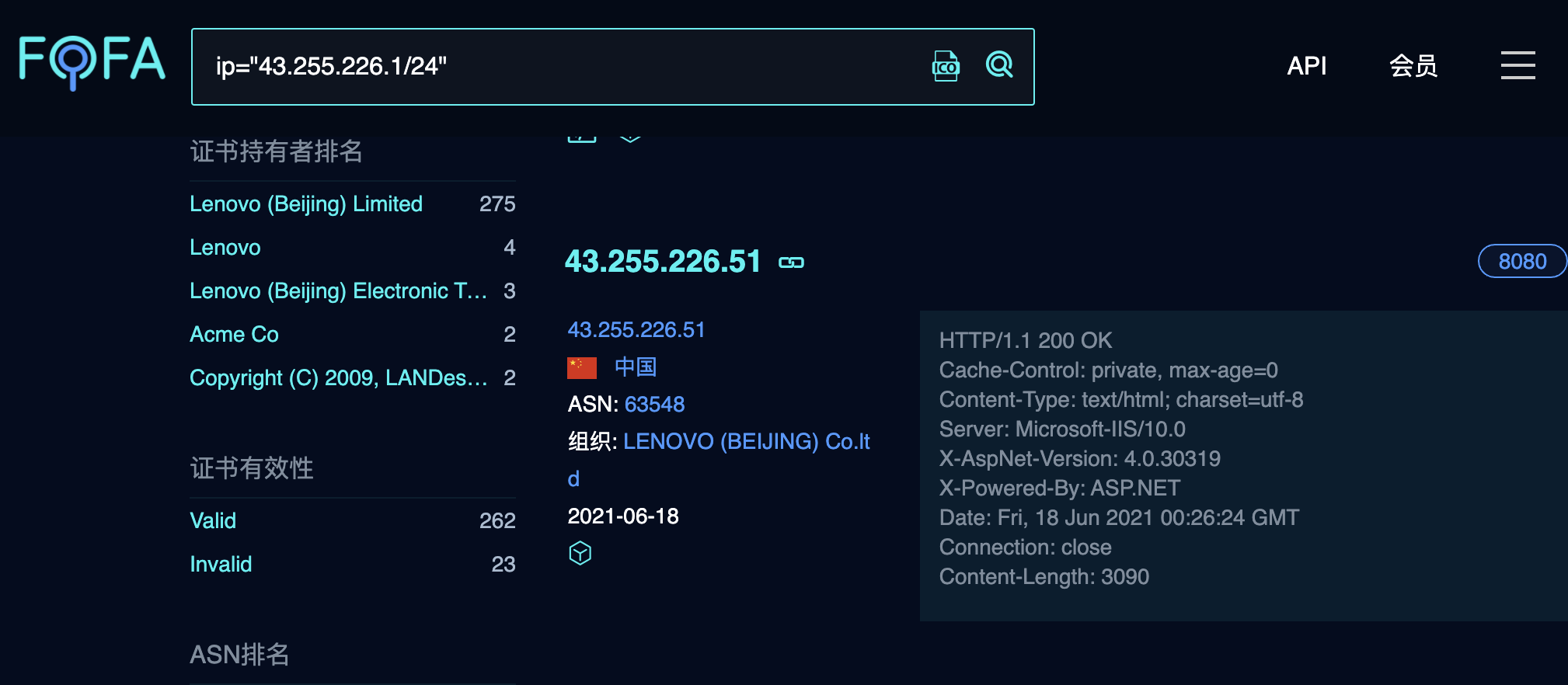
Task: Open the 会员 membership menu item
Action: click(1413, 66)
